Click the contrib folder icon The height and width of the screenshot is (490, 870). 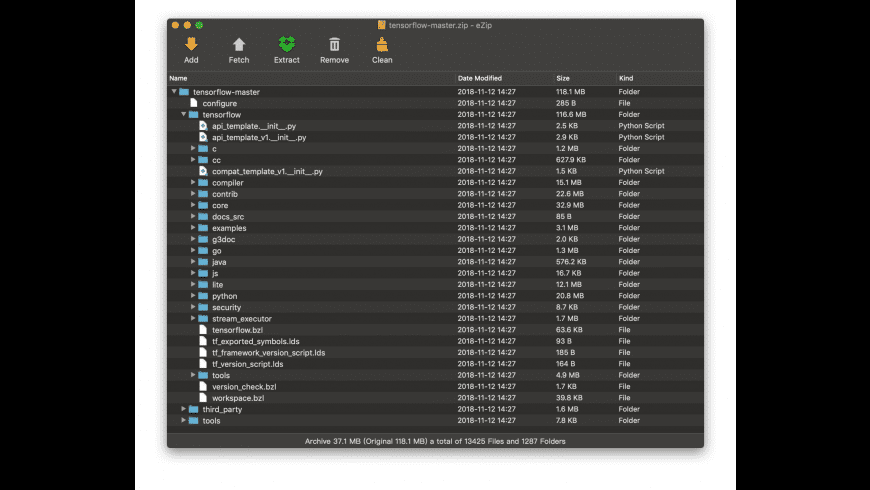click(203, 194)
